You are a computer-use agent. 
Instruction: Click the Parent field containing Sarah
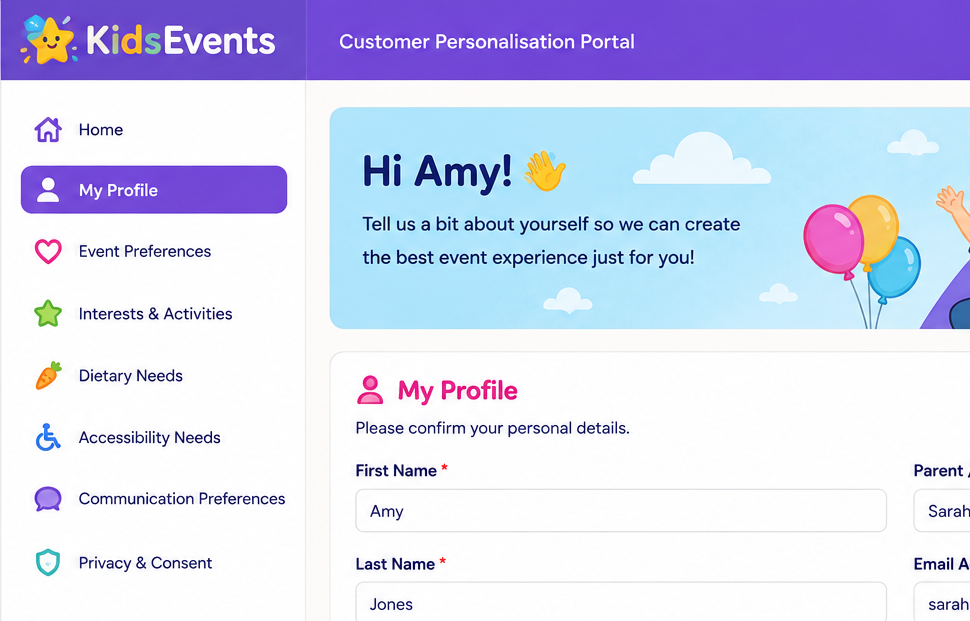click(942, 511)
